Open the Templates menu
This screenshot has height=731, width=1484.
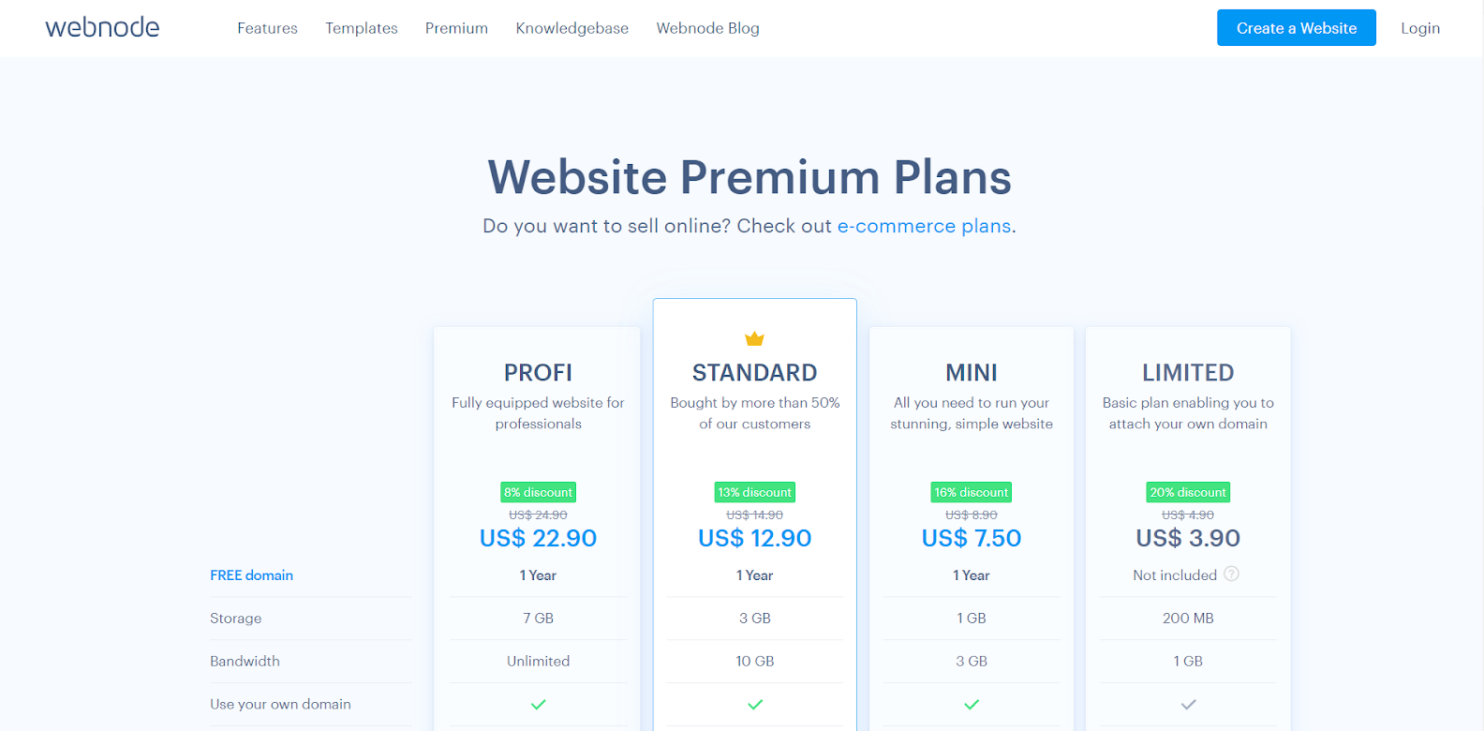coord(361,28)
